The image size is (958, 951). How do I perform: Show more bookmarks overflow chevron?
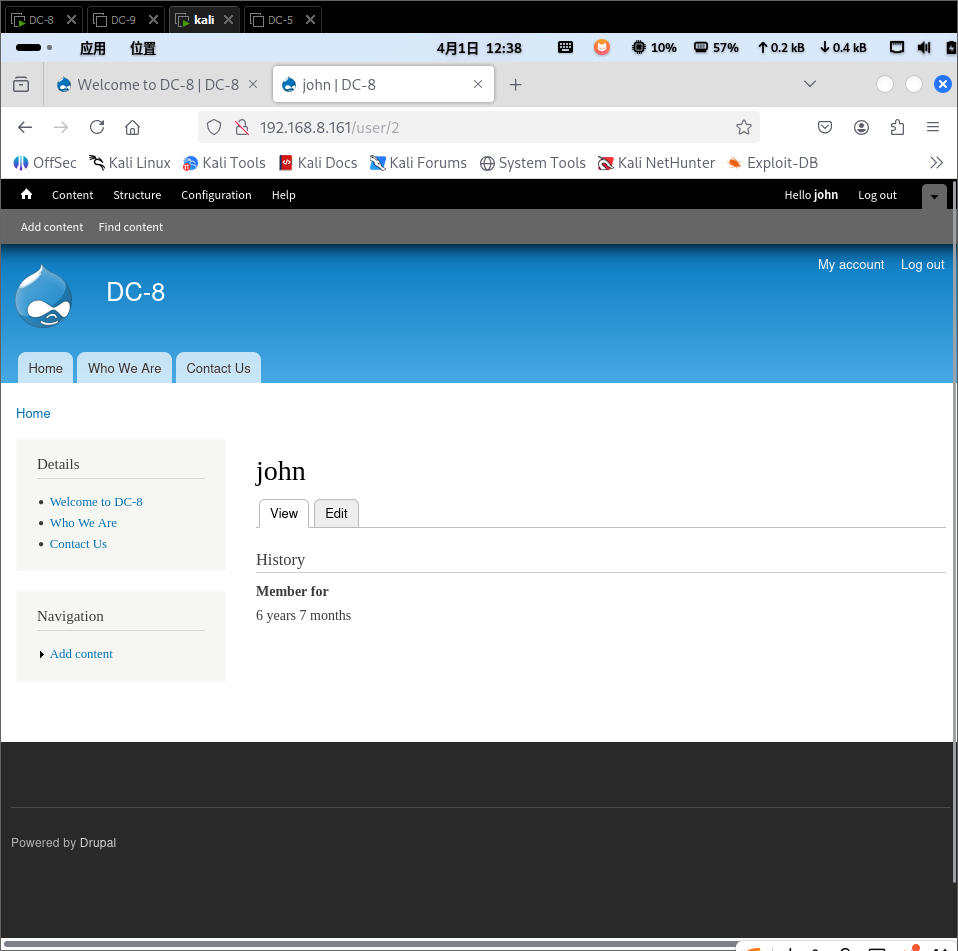point(936,162)
